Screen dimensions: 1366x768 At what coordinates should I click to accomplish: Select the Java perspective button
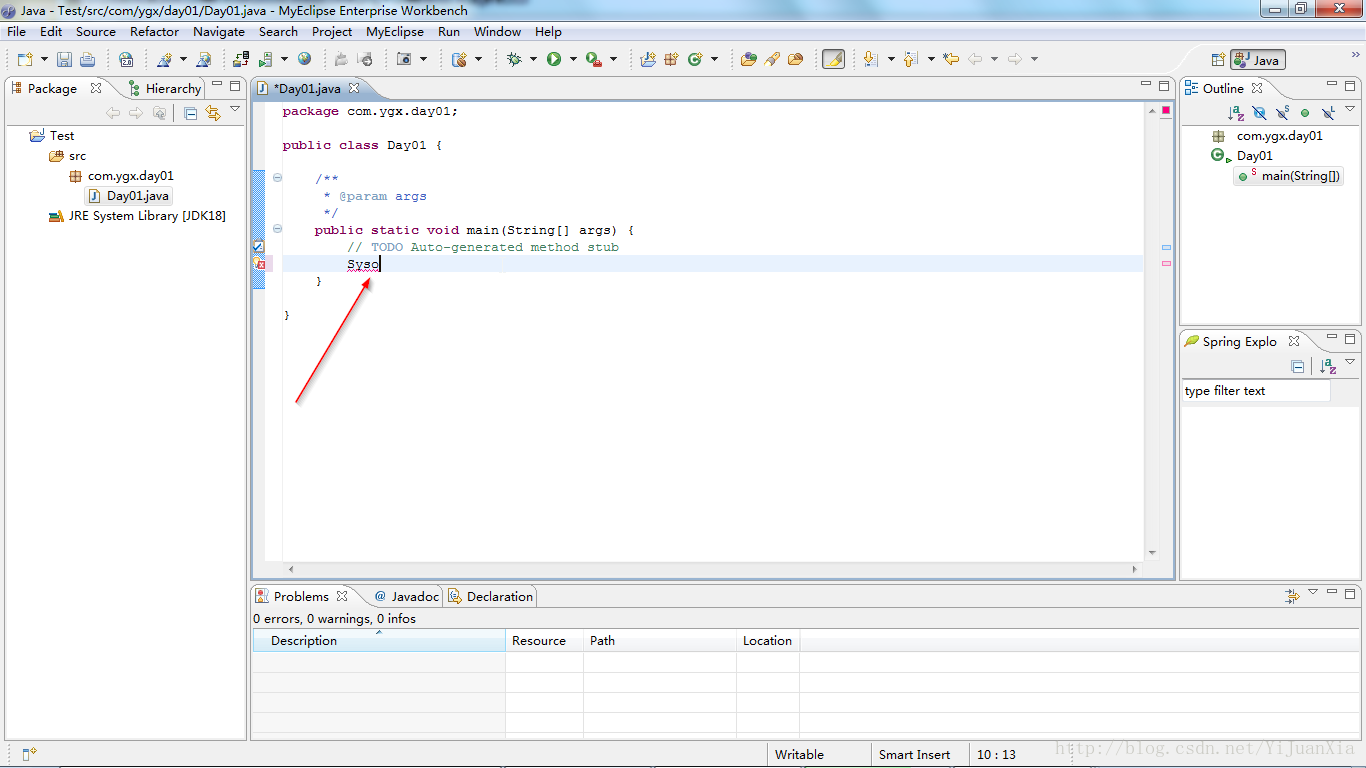coord(1258,60)
